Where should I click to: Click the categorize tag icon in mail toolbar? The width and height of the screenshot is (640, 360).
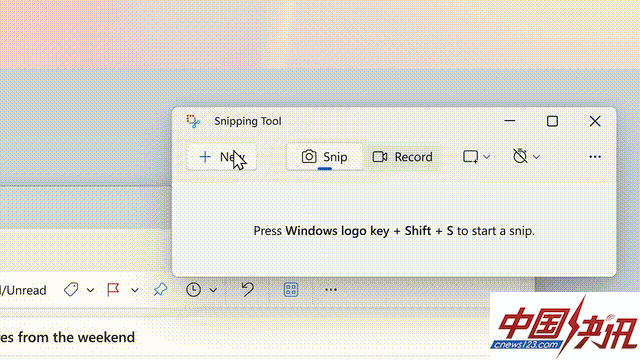(71, 289)
